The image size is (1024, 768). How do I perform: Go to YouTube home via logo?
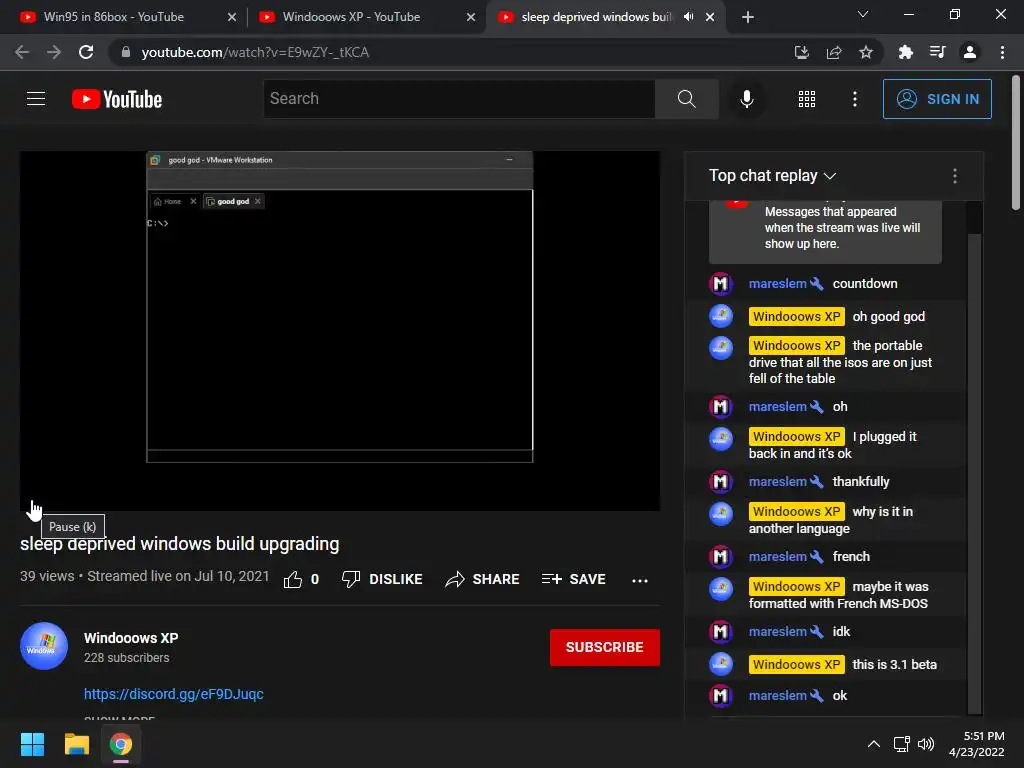(x=117, y=99)
